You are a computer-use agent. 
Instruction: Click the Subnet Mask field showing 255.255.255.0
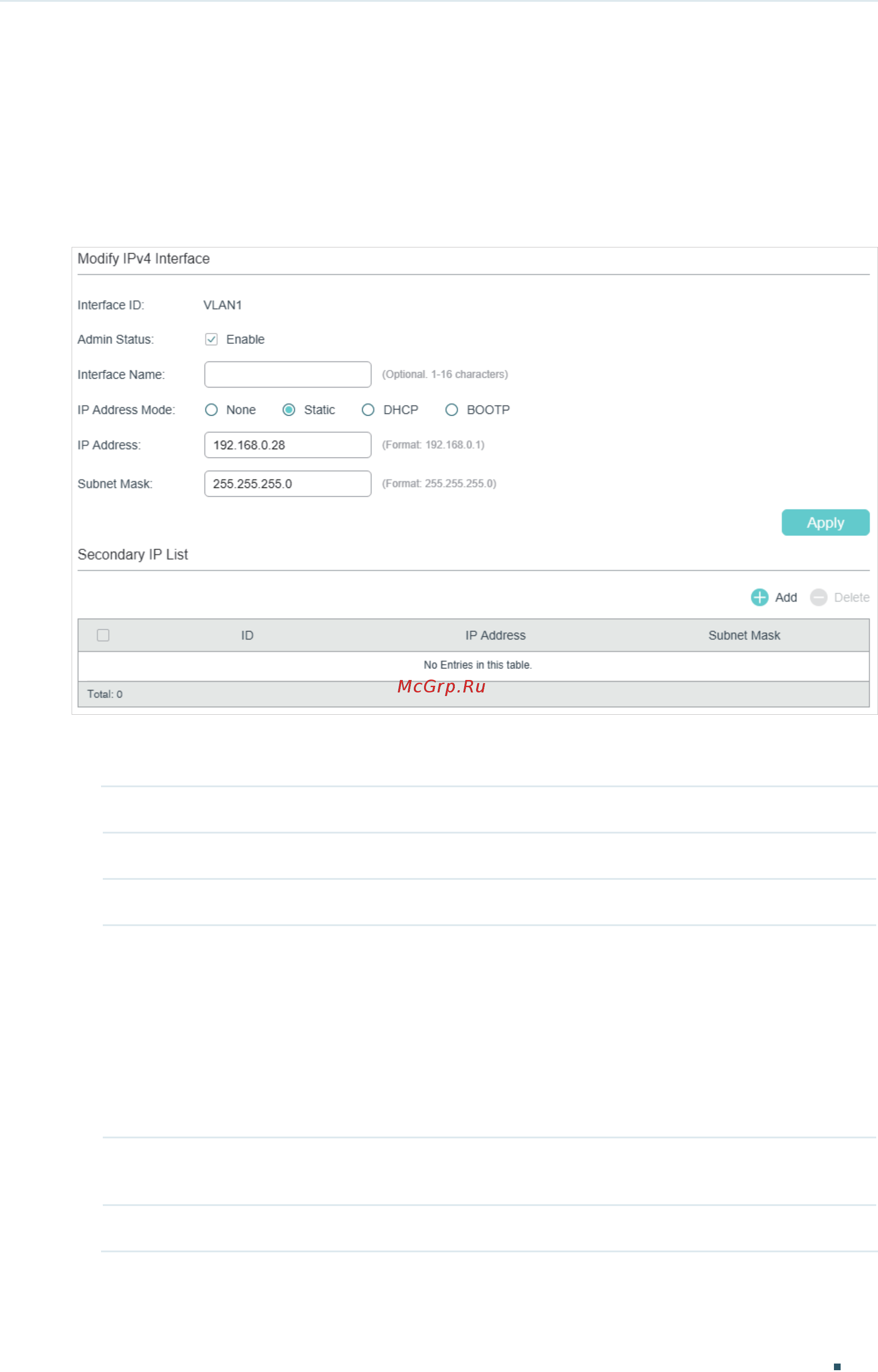pyautogui.click(x=288, y=483)
